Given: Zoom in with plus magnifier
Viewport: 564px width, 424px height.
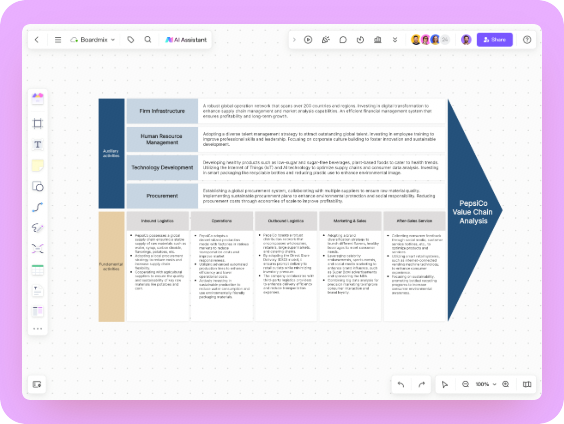Looking at the screenshot, I should pyautogui.click(x=505, y=384).
